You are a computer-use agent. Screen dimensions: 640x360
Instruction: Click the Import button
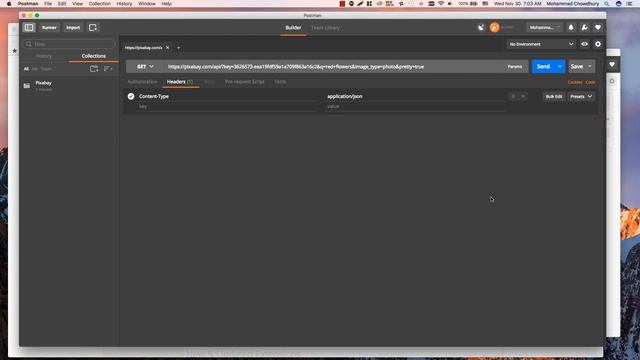click(73, 27)
